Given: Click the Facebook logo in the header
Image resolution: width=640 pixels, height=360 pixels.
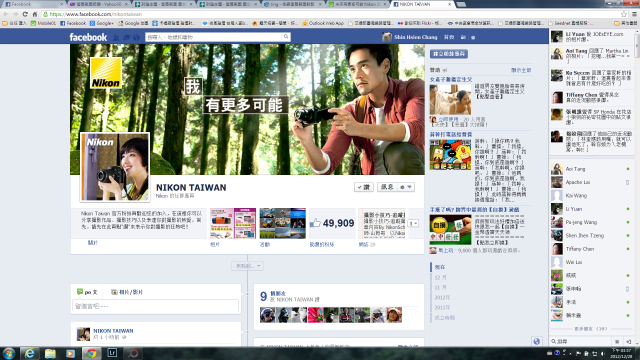Looking at the screenshot, I should [88, 37].
